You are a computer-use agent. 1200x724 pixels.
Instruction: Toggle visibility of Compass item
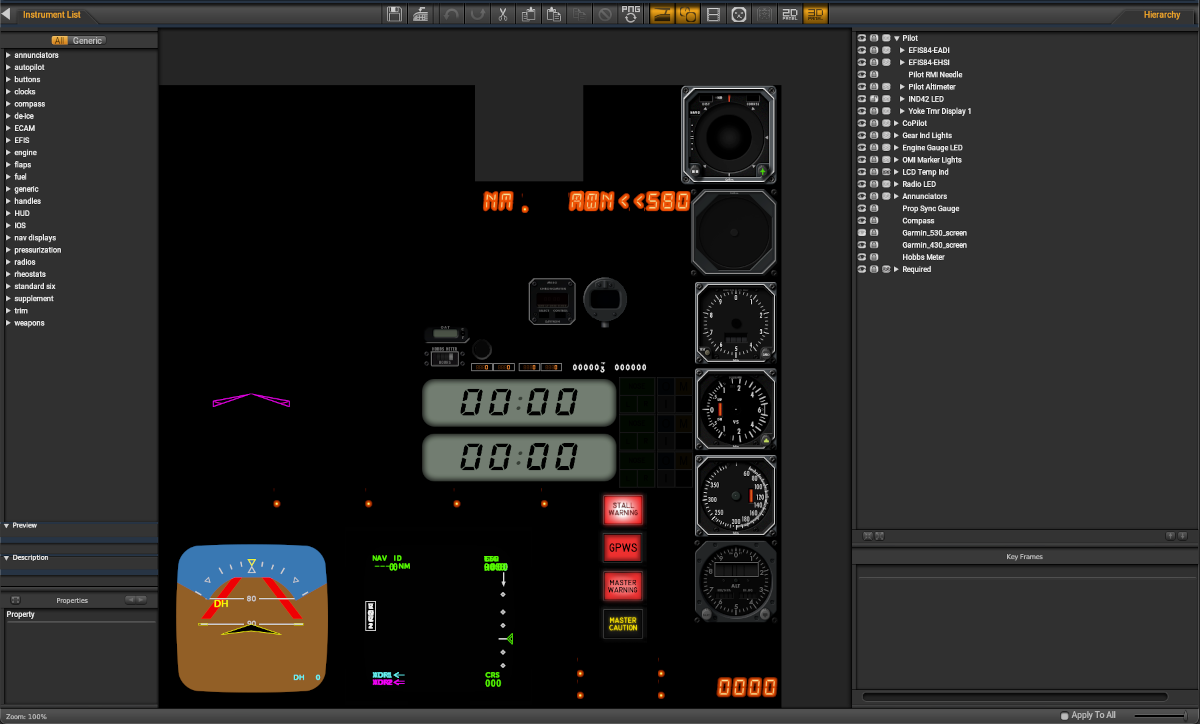[x=861, y=221]
